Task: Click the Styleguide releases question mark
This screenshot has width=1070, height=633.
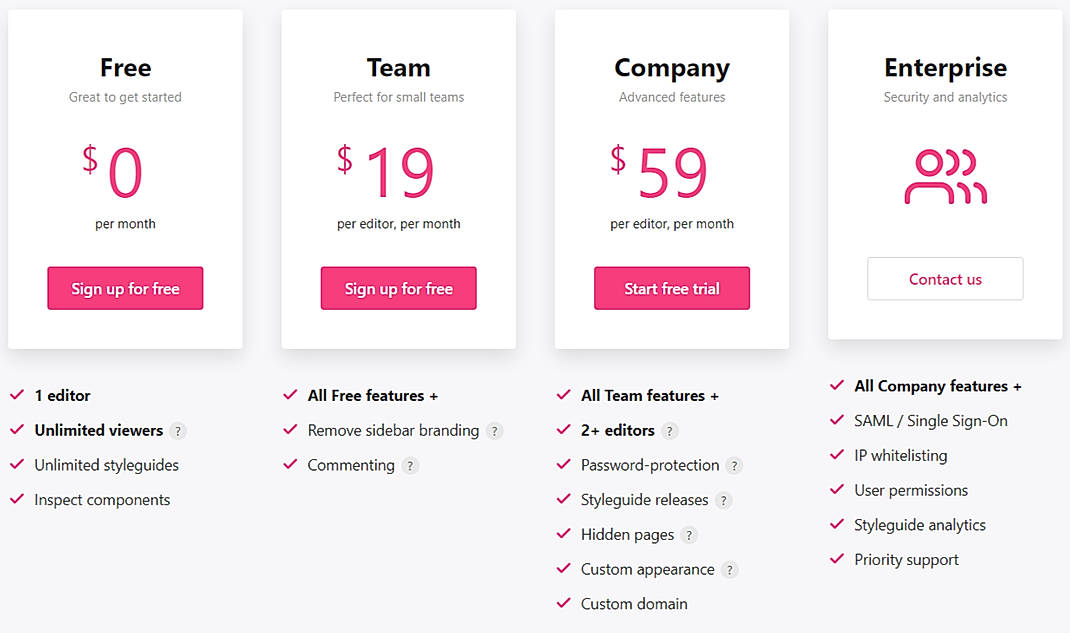Action: click(723, 500)
